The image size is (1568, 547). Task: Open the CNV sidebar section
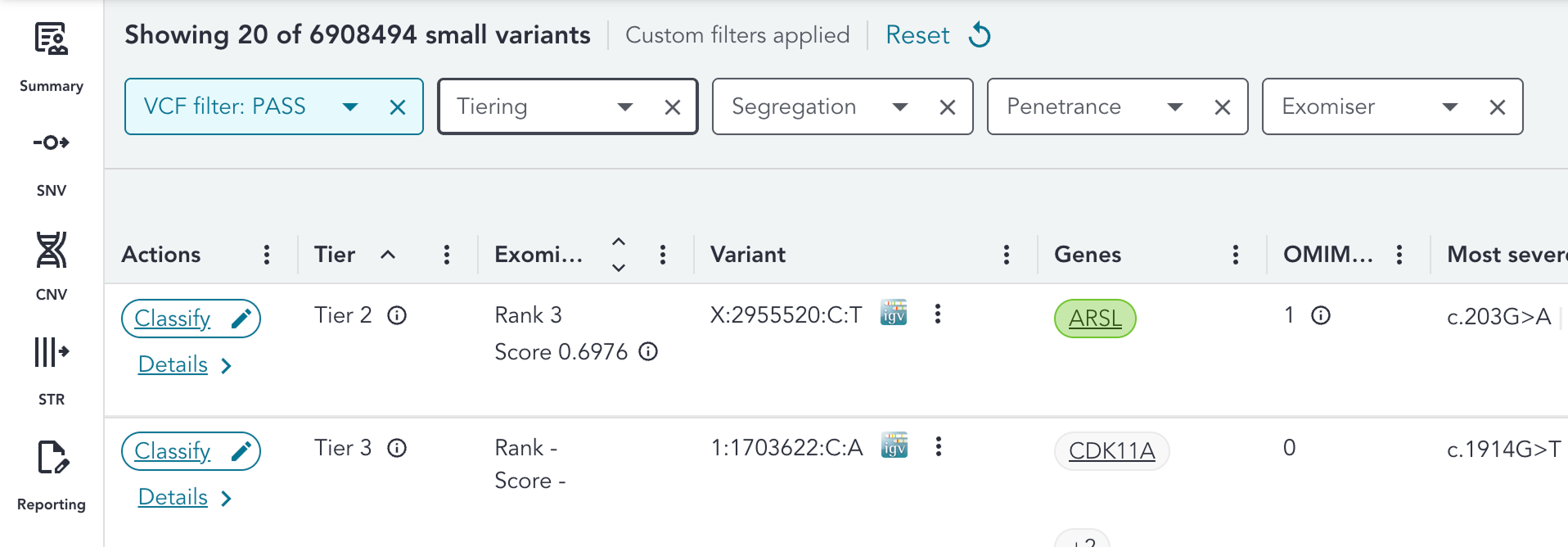51,267
